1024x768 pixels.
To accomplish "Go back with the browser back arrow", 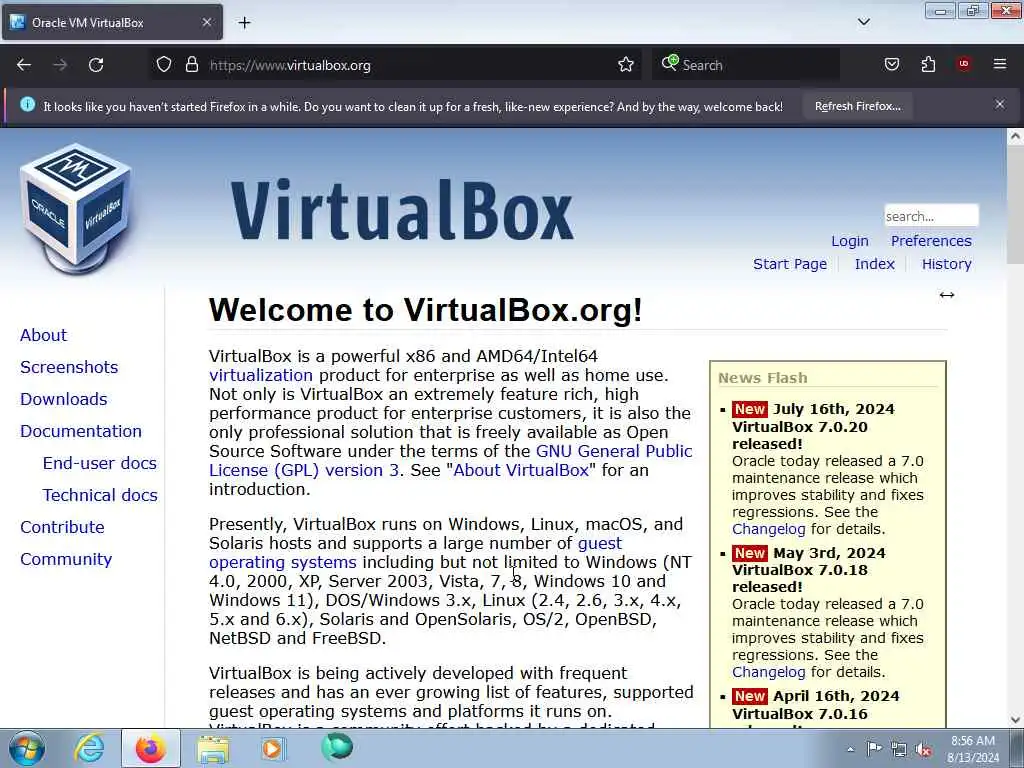I will (24, 65).
